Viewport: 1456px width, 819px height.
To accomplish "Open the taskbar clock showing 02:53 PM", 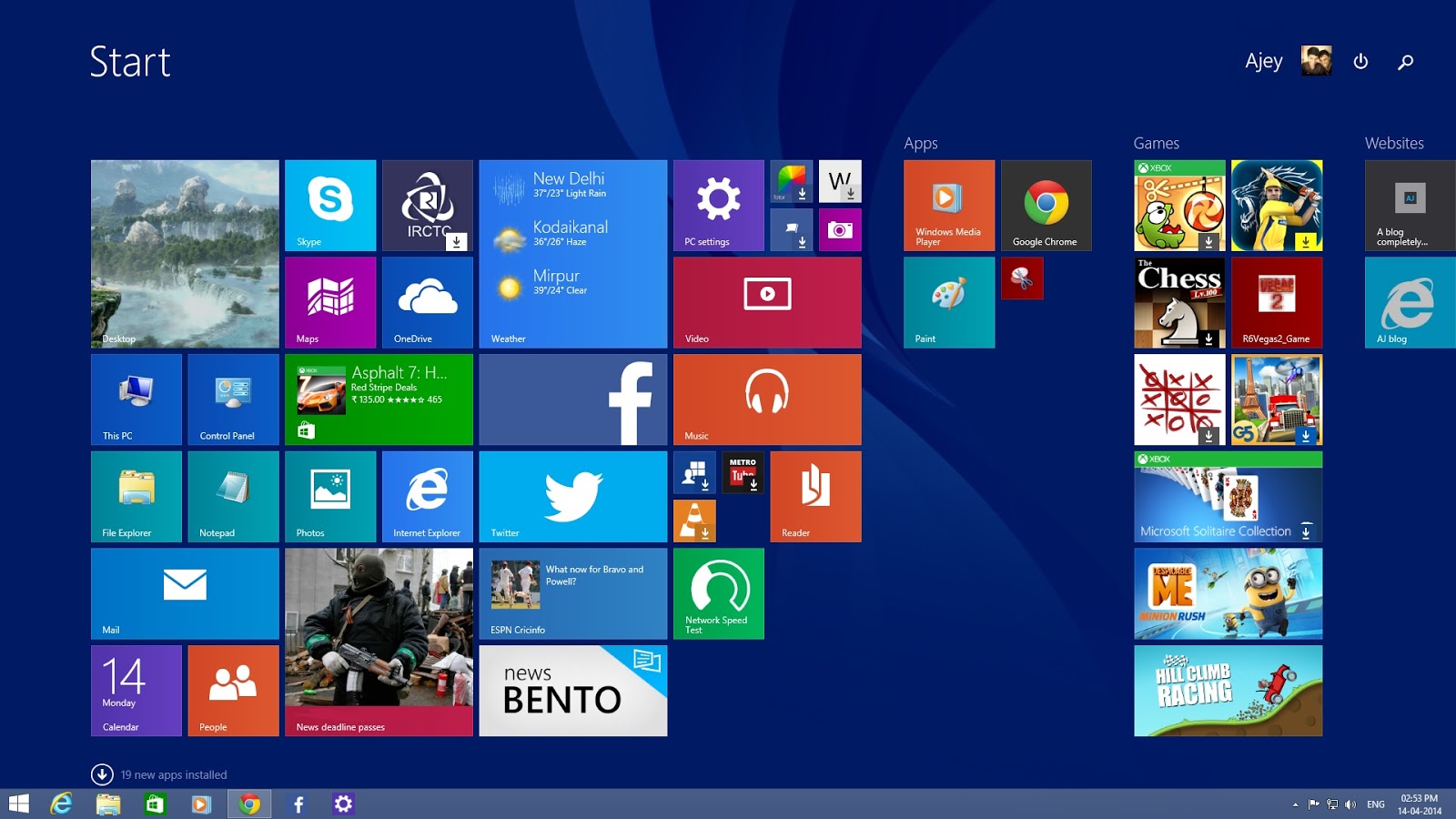I will pyautogui.click(x=1420, y=804).
